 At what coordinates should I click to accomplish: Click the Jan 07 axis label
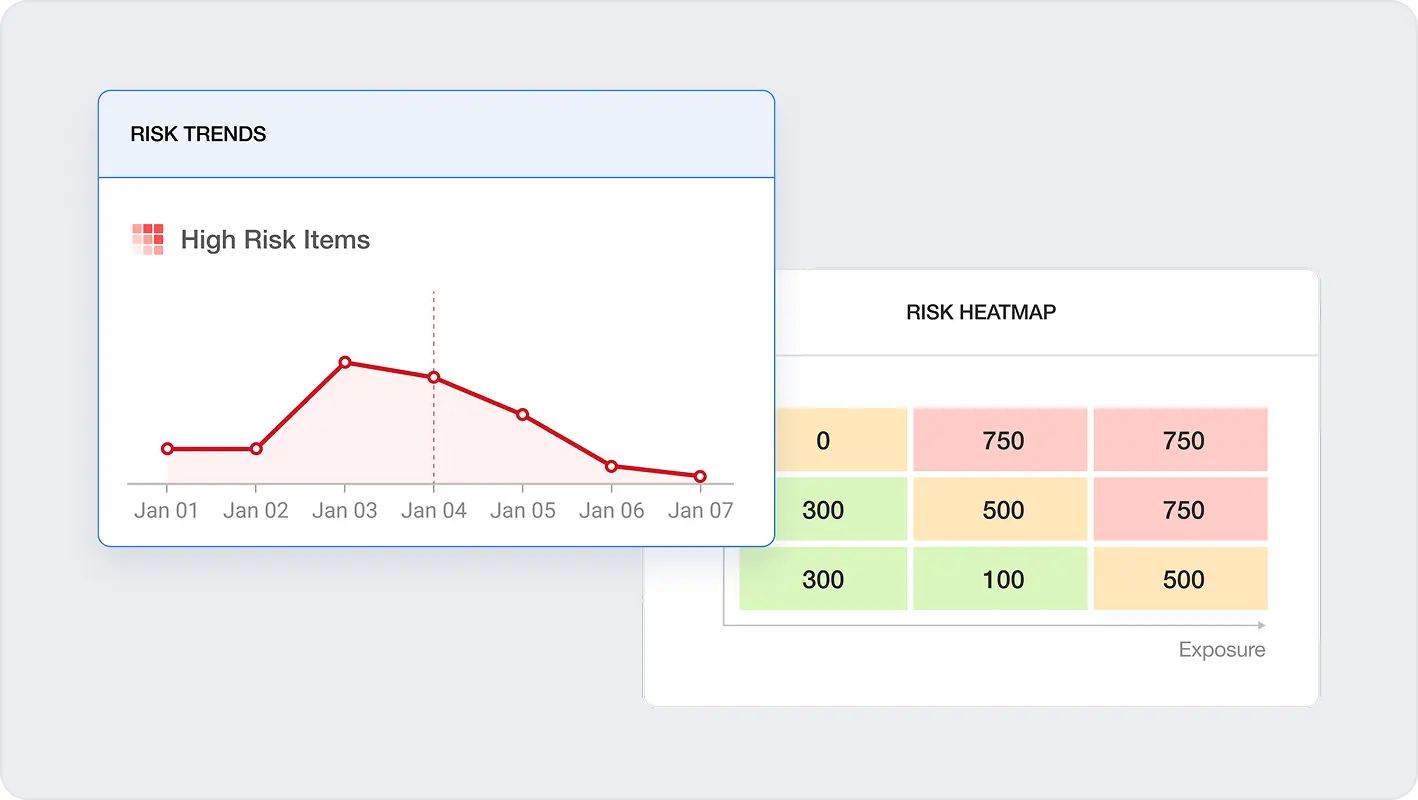pos(700,510)
